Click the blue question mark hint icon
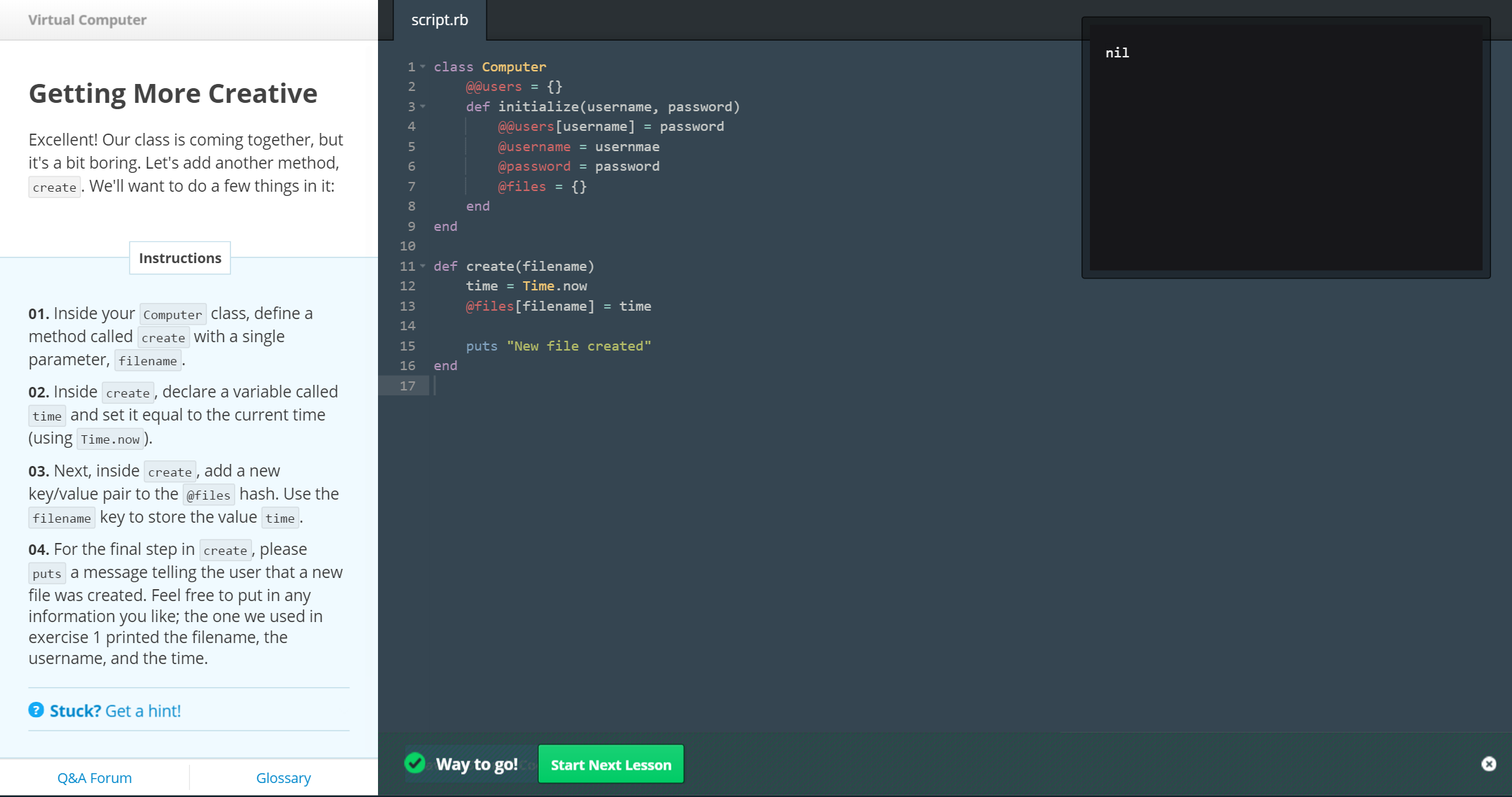The height and width of the screenshot is (797, 1512). pyautogui.click(x=36, y=710)
